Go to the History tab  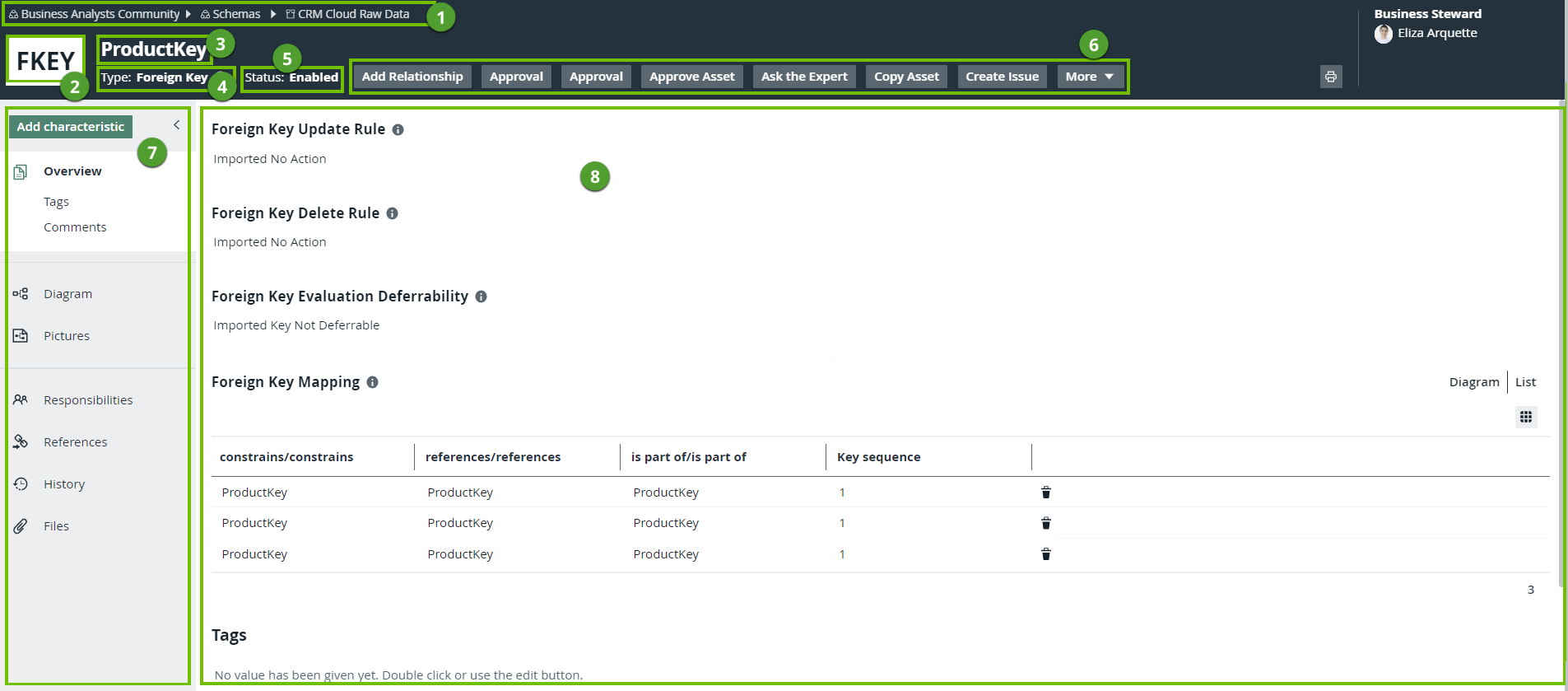64,484
